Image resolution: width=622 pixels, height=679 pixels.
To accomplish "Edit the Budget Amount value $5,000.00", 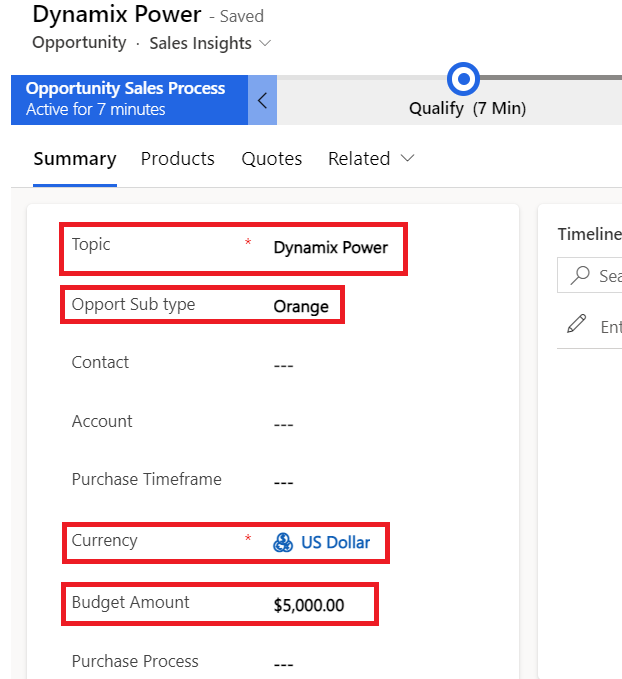I will 309,605.
